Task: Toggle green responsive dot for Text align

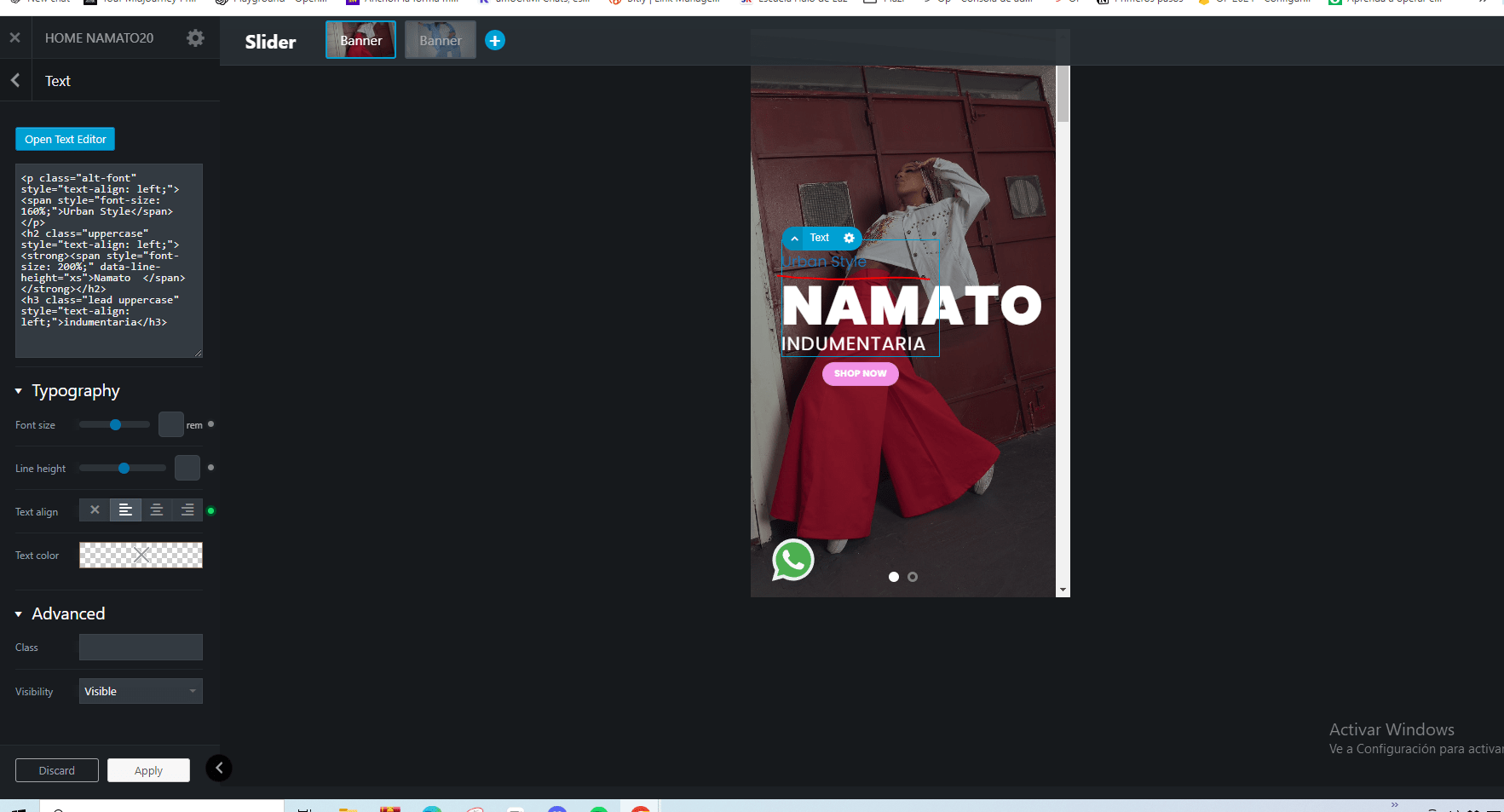Action: (x=211, y=511)
